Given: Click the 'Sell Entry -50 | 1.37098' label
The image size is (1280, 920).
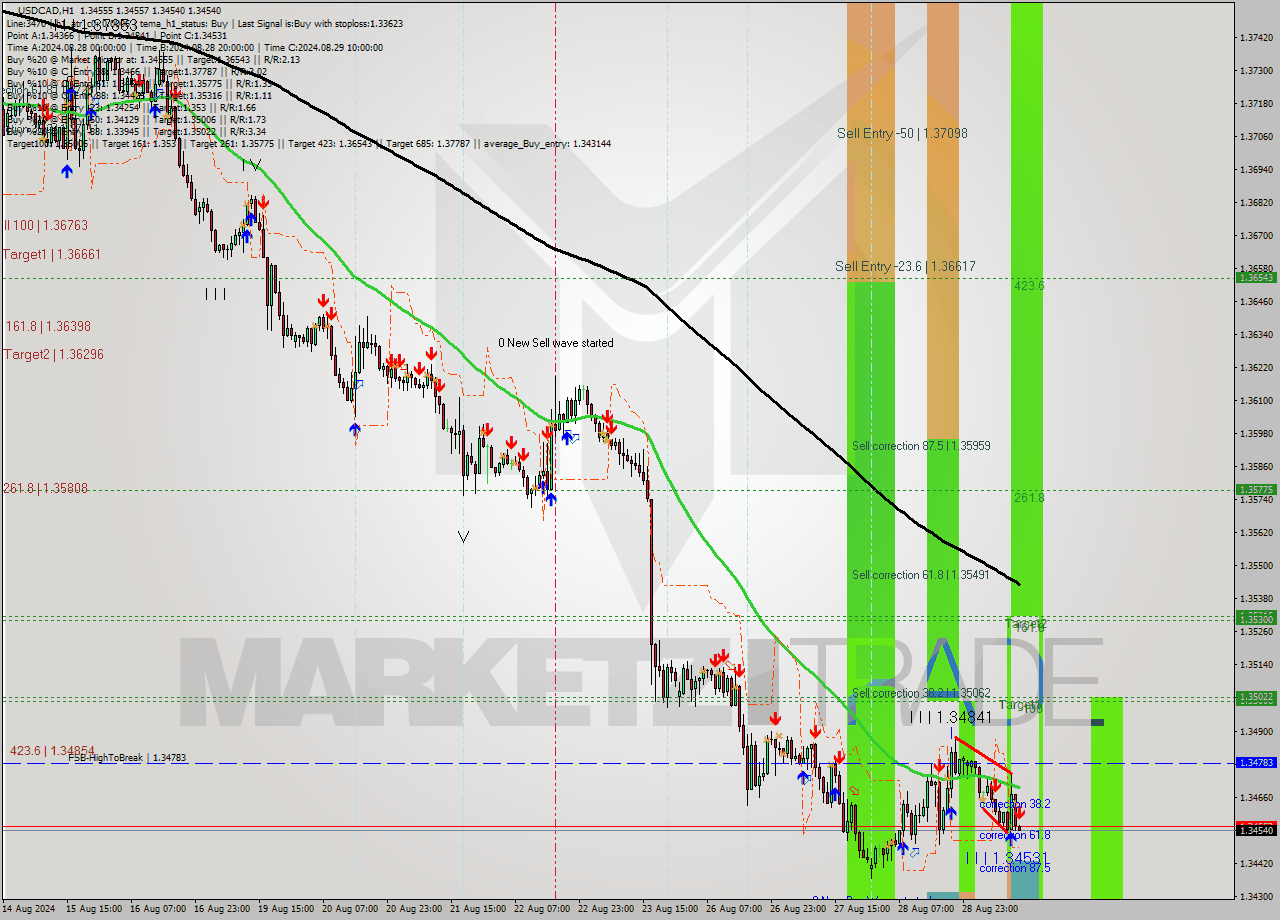Looking at the screenshot, I should [902, 133].
